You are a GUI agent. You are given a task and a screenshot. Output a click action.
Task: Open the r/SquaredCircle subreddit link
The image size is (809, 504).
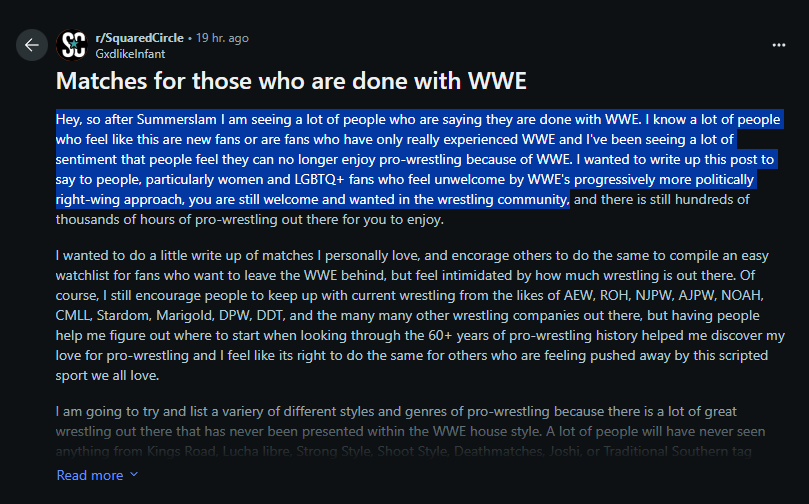coord(139,38)
